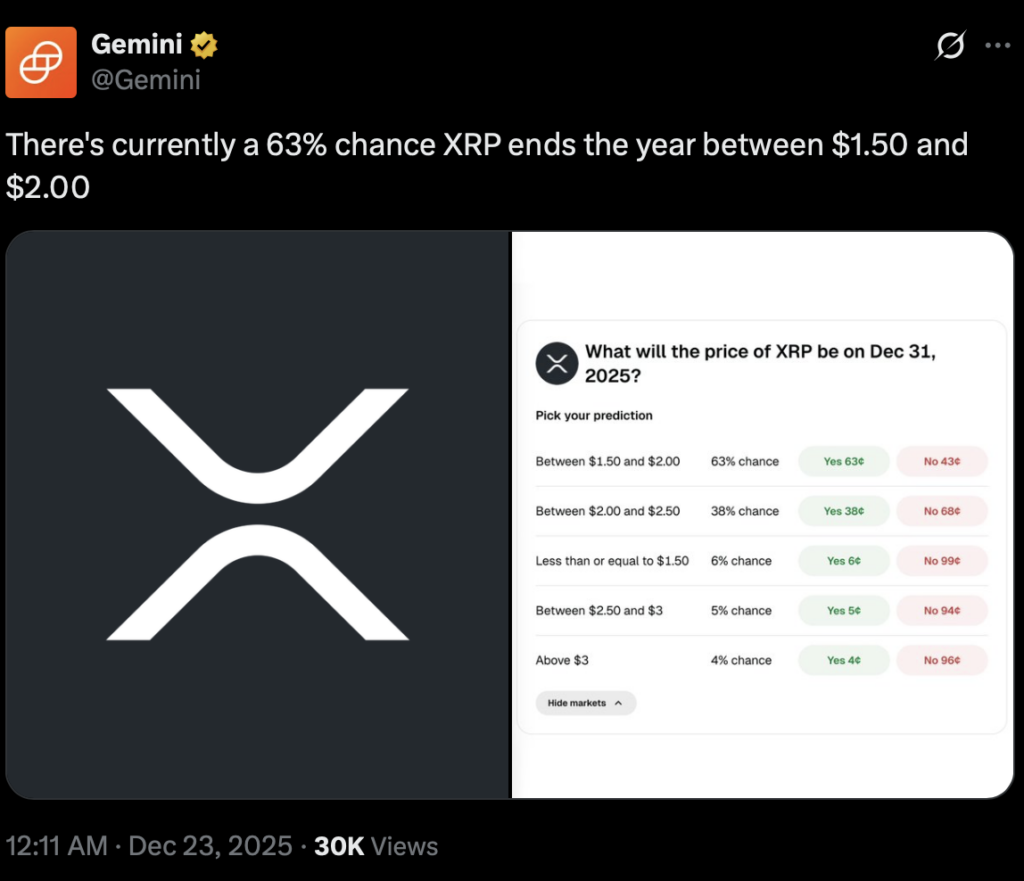Select Yes 63¢ for Between $1.50 and $2.00

[843, 461]
